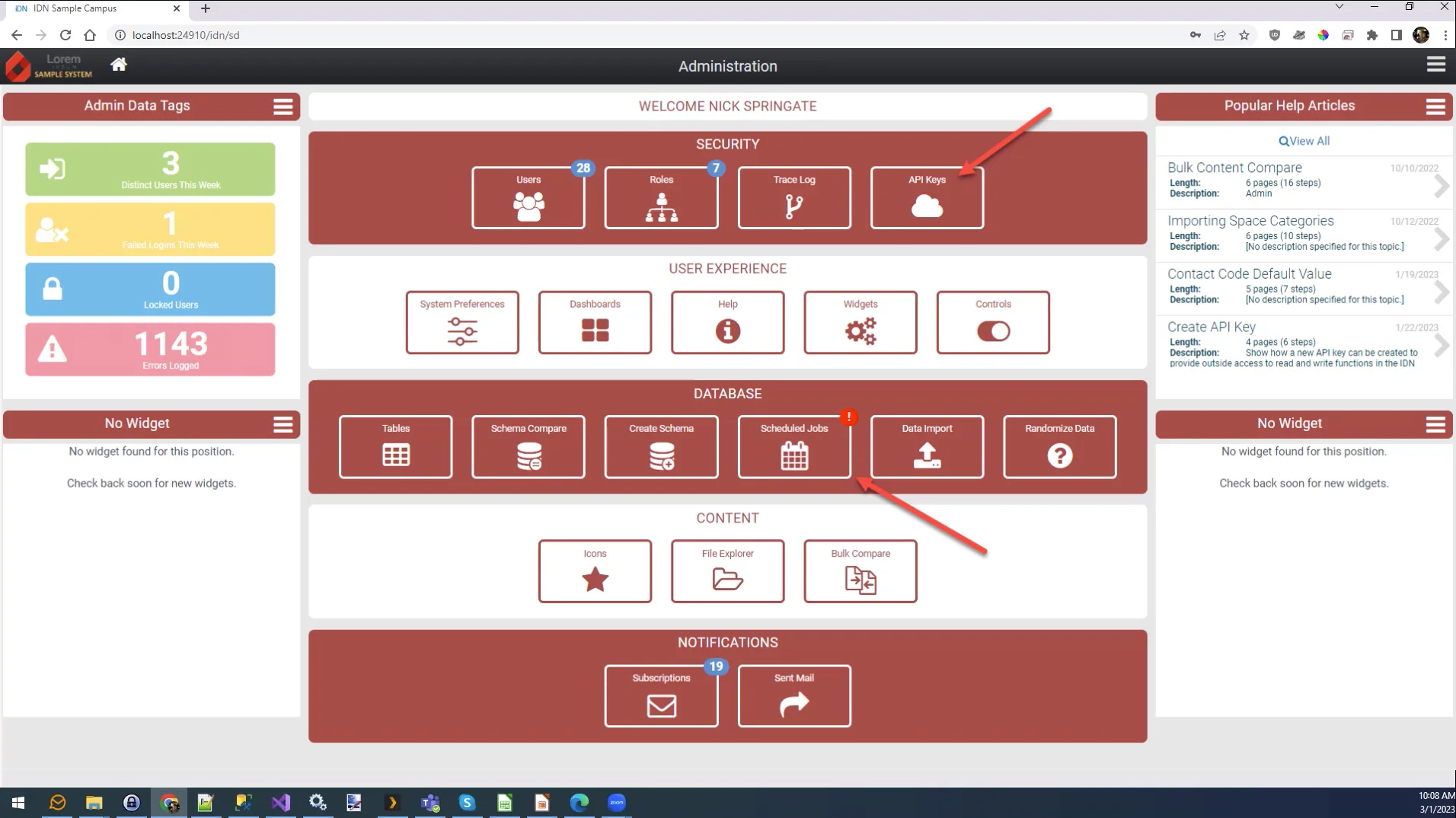Expand chevron beside Create API Key

[1441, 346]
